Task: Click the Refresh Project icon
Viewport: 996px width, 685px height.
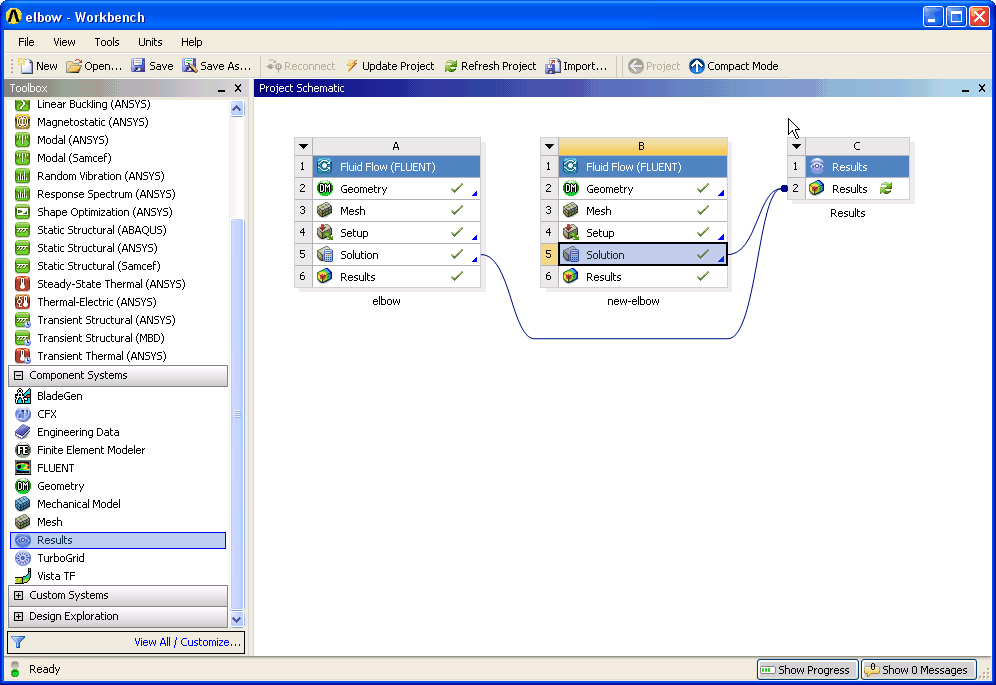Action: coord(451,66)
